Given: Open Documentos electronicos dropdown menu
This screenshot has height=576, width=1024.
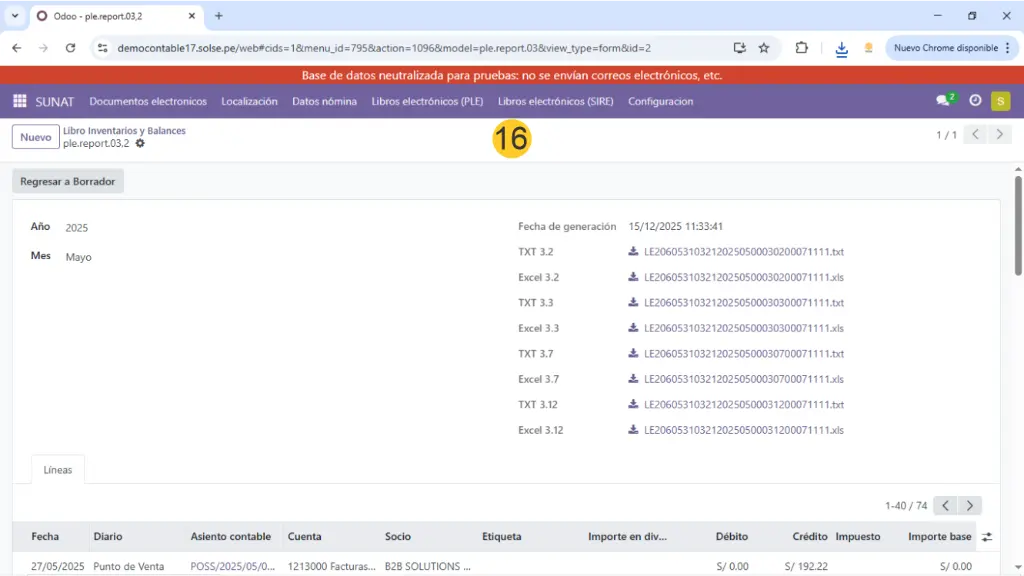Looking at the screenshot, I should [148, 101].
